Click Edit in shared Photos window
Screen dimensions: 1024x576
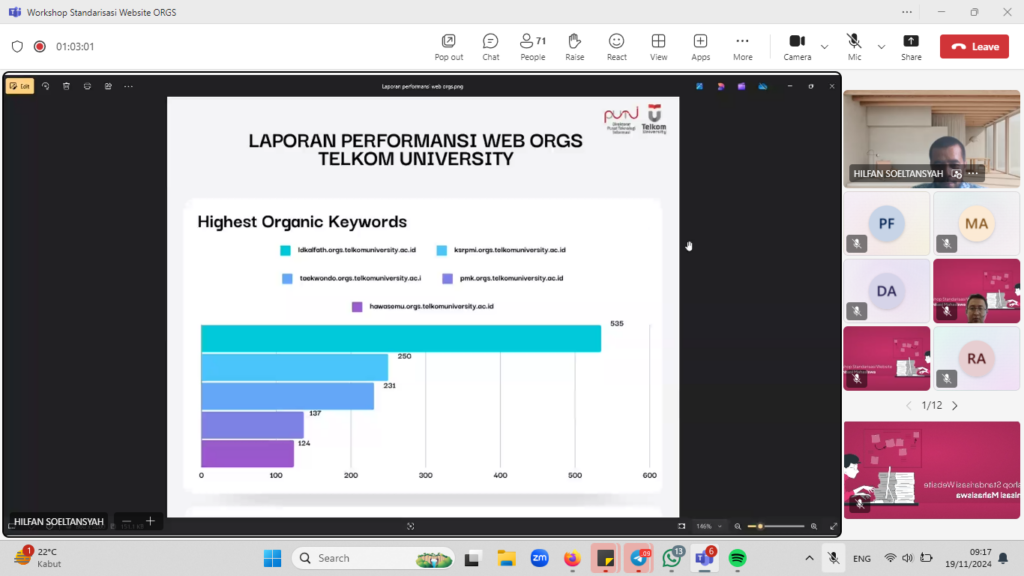(20, 86)
